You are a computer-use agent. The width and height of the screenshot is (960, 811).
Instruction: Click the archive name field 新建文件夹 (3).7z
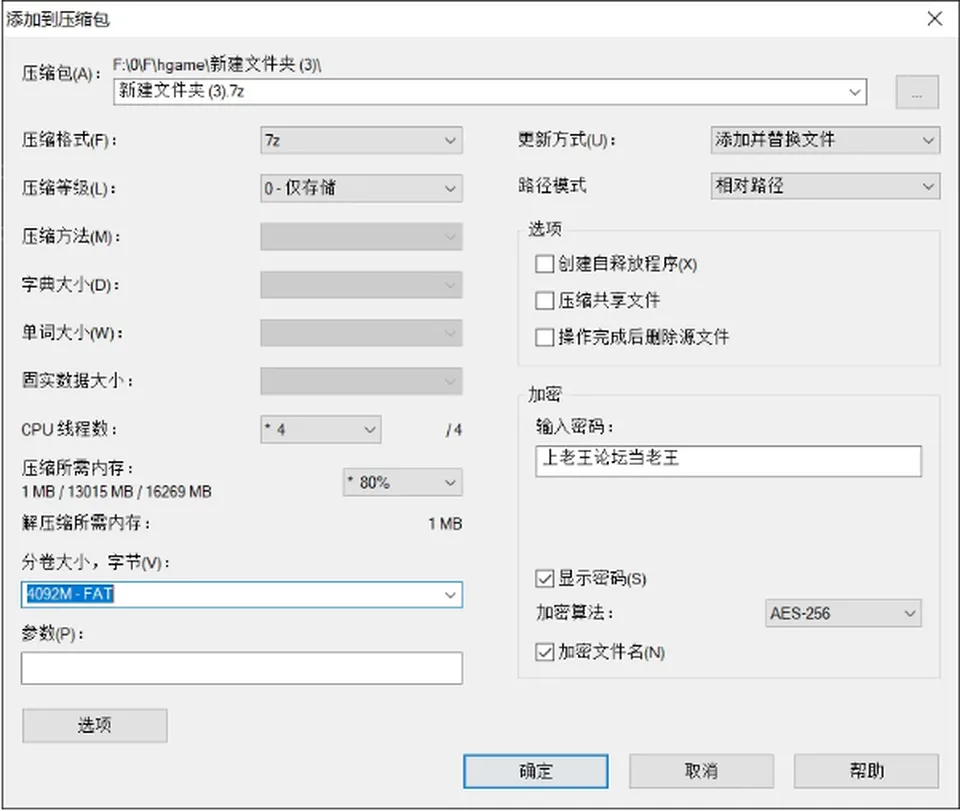tap(490, 92)
